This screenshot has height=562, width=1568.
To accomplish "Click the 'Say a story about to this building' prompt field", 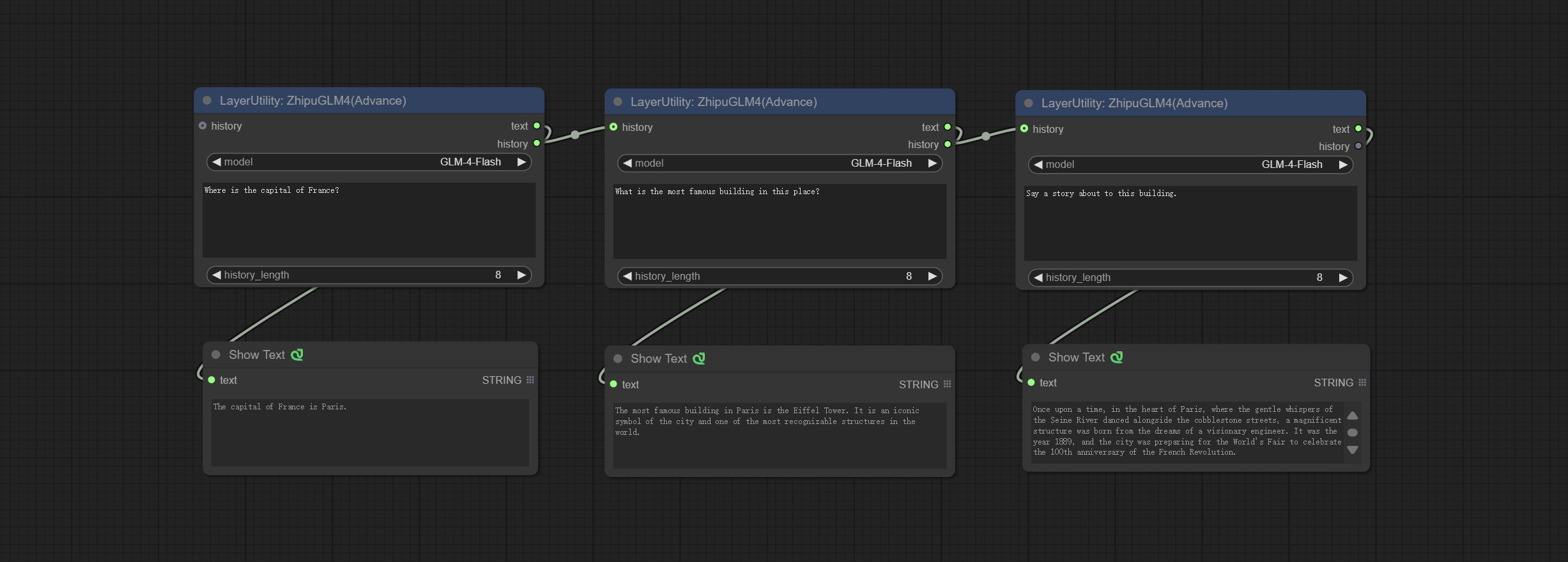I will click(1190, 223).
